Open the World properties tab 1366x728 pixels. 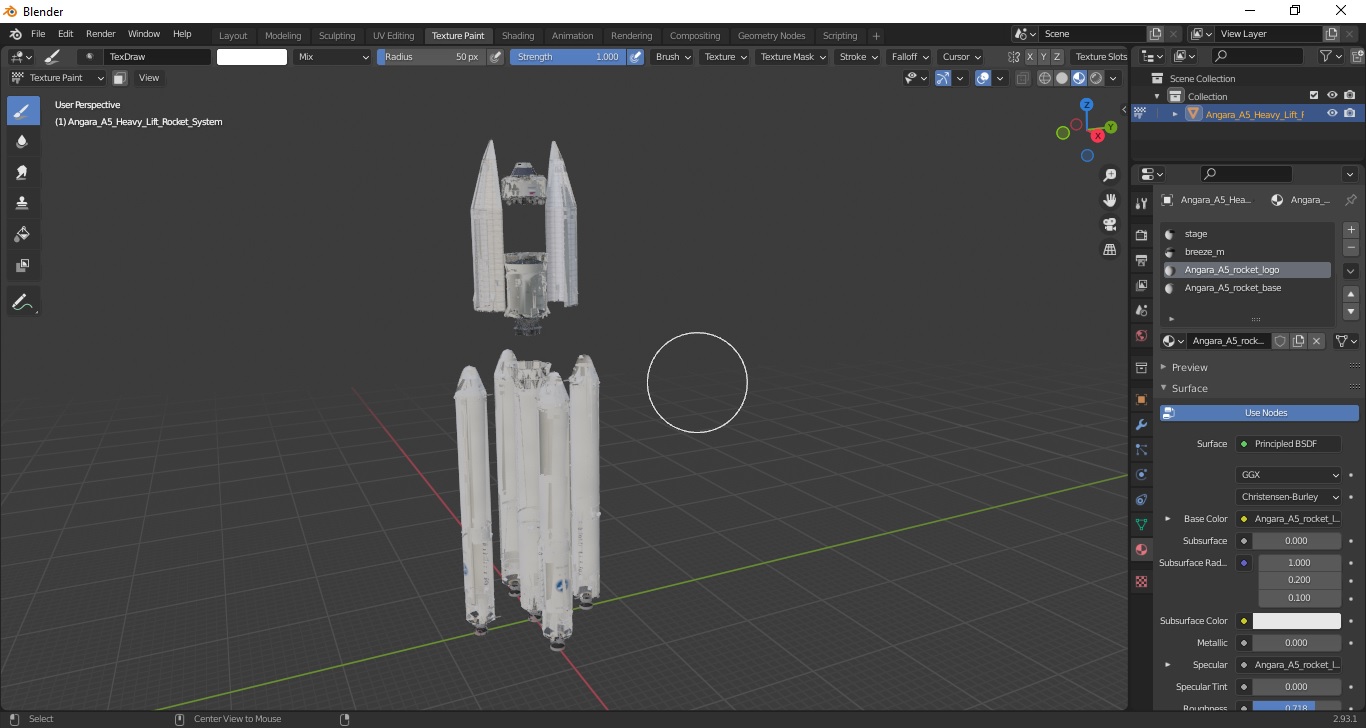1141,335
